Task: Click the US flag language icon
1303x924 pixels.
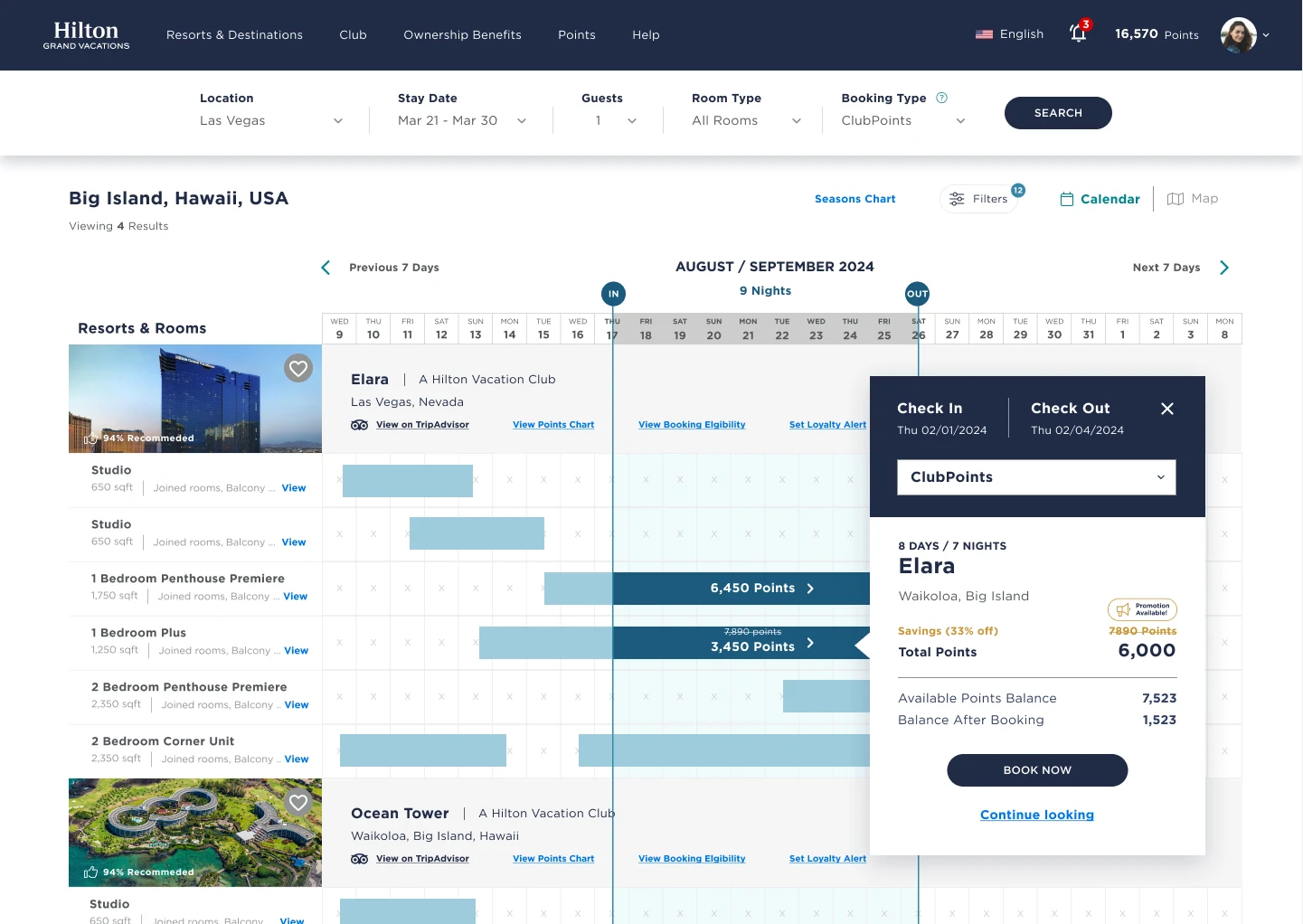Action: pyautogui.click(x=984, y=34)
